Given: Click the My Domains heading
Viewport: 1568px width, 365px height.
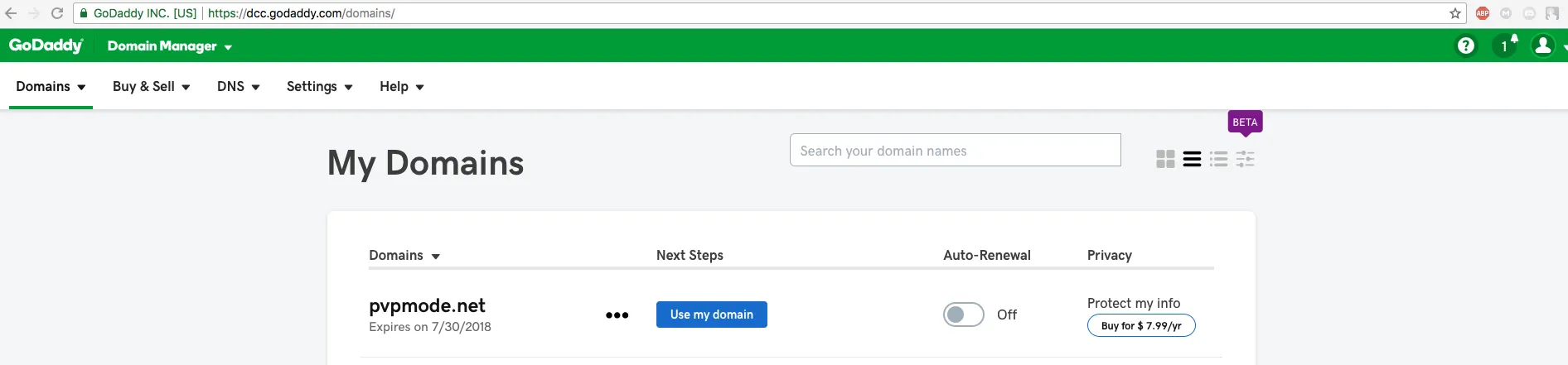Looking at the screenshot, I should [x=426, y=163].
